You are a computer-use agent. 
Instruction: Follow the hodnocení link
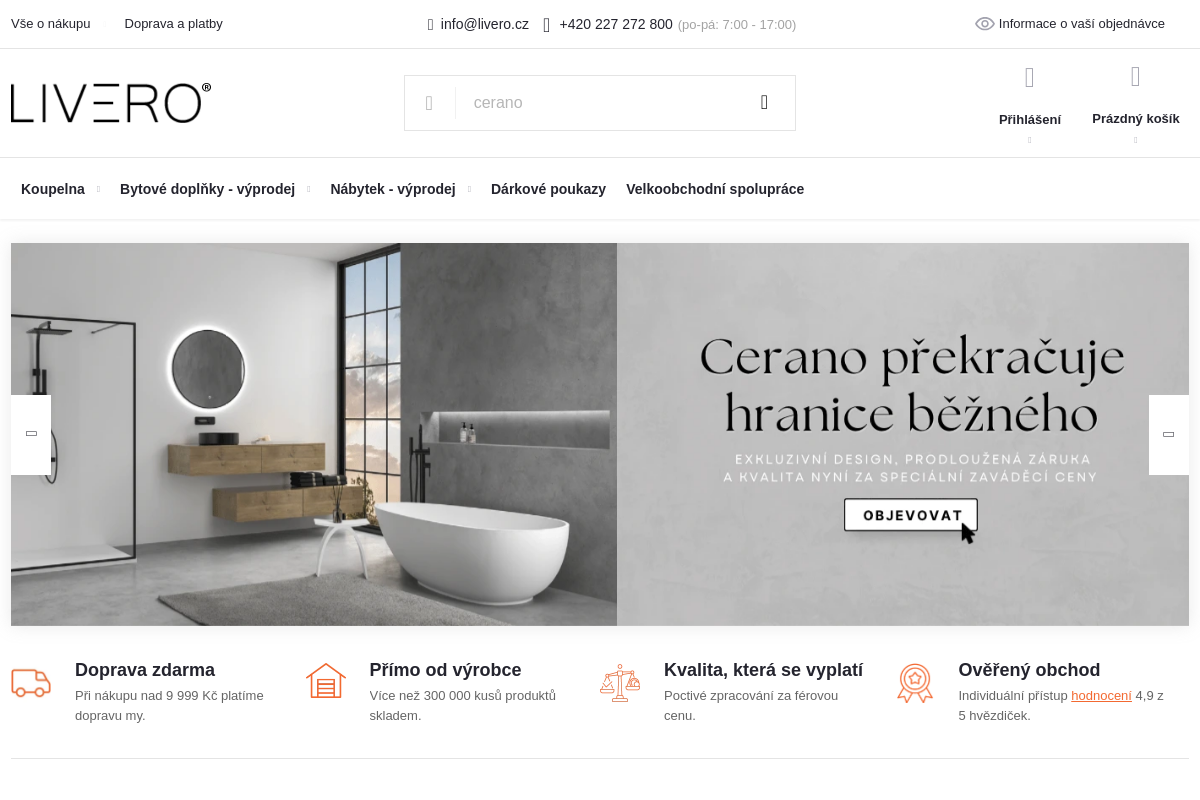[x=1101, y=695]
